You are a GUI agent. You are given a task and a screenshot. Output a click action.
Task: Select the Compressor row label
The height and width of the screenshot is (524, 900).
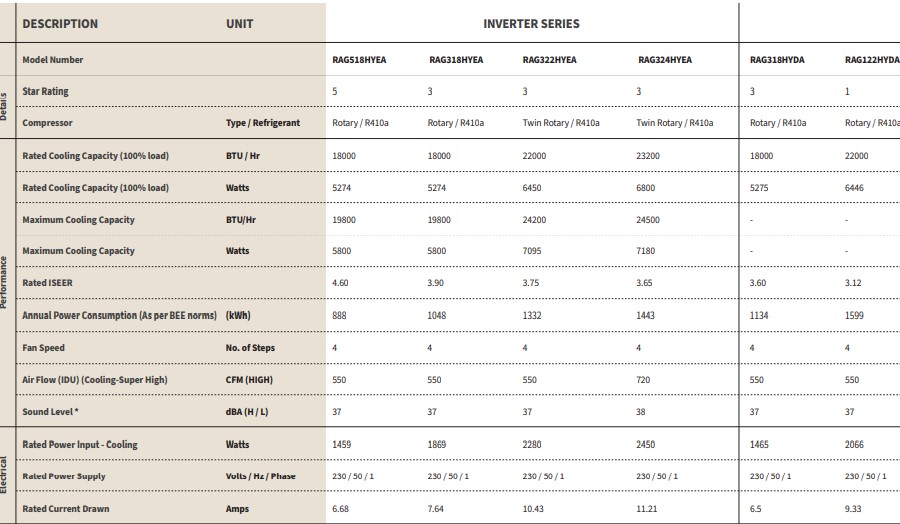point(47,123)
